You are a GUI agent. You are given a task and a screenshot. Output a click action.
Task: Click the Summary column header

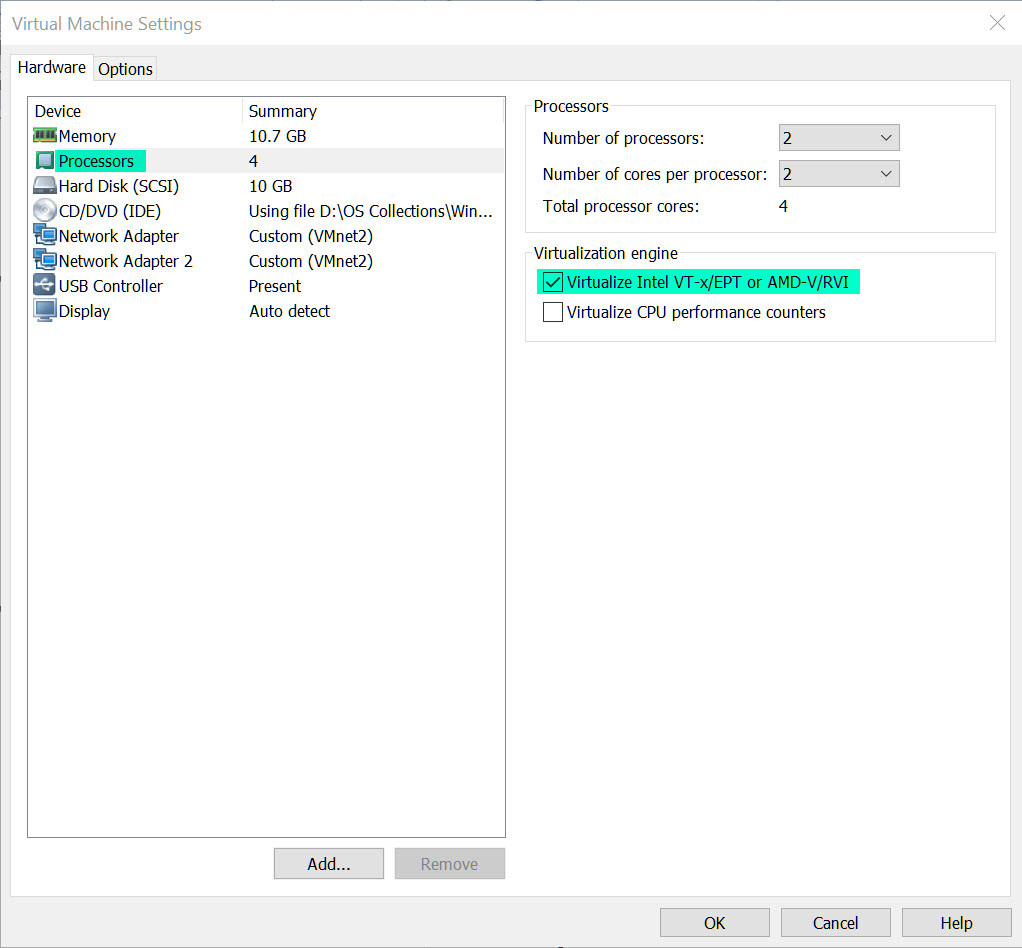283,111
